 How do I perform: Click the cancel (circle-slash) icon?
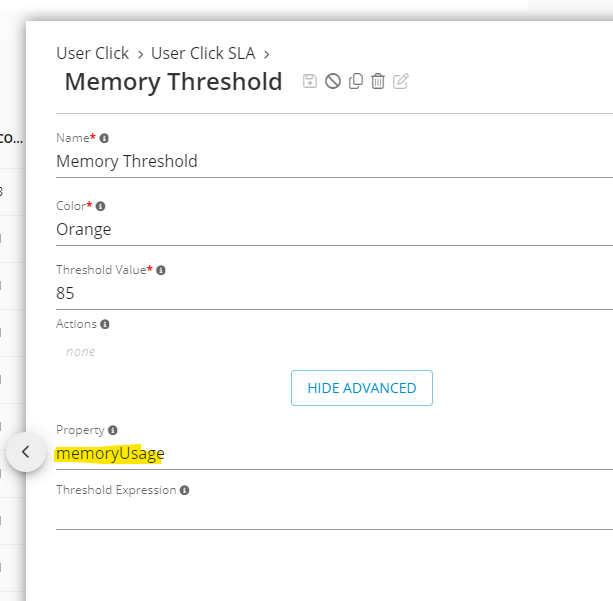pyautogui.click(x=333, y=81)
